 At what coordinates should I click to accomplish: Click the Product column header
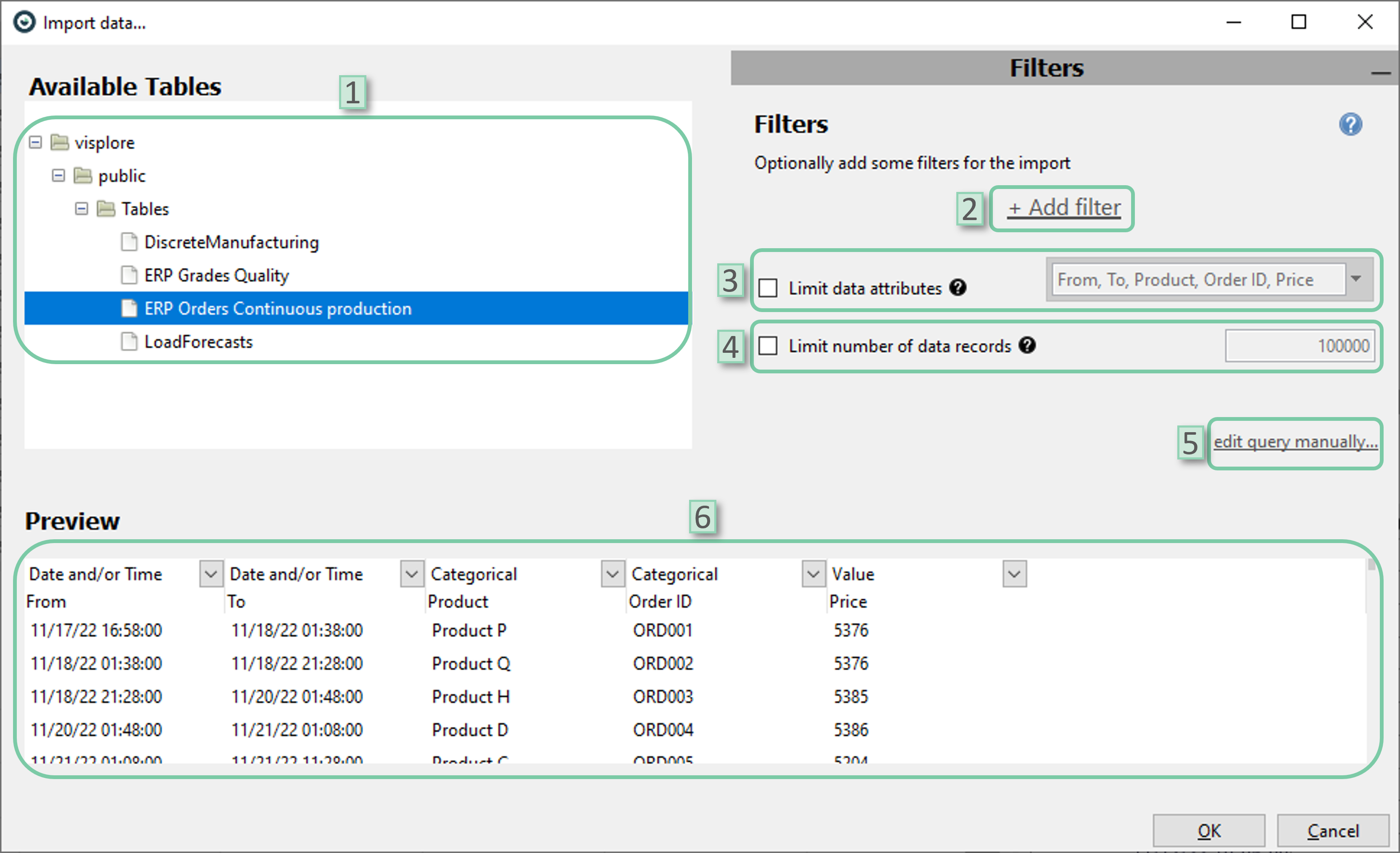tap(458, 601)
